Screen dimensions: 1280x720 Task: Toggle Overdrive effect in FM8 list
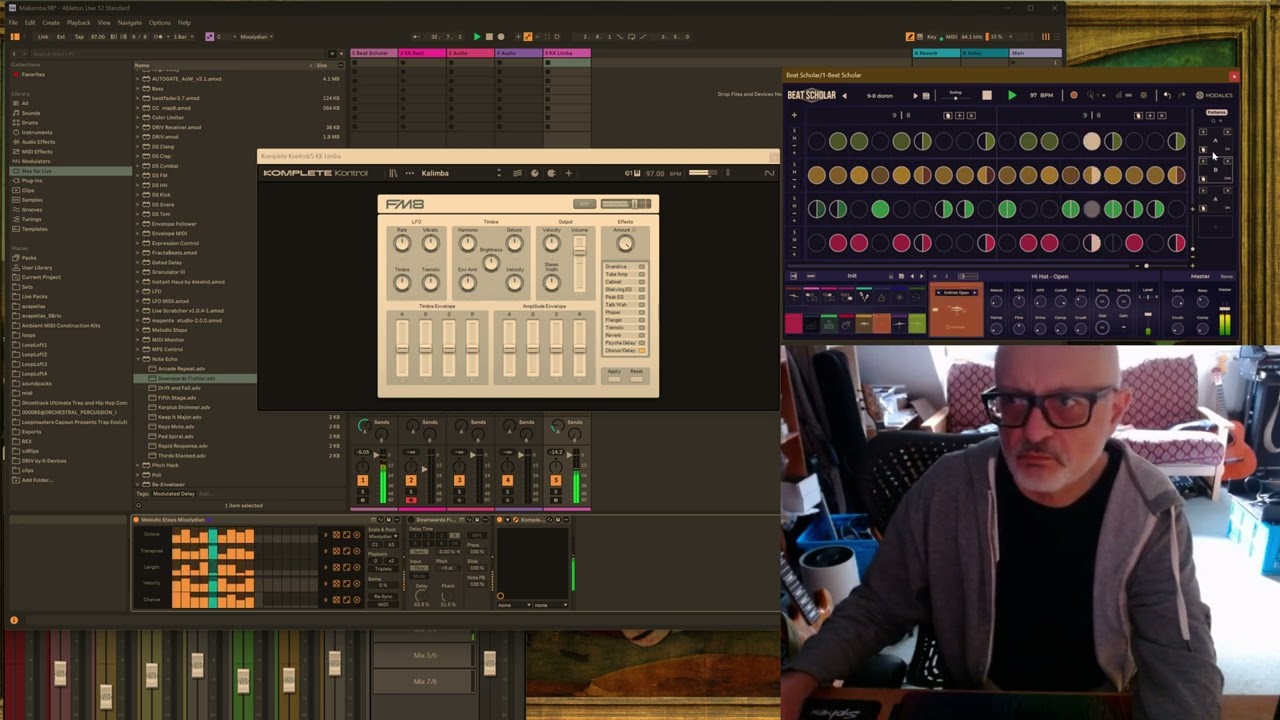click(641, 267)
